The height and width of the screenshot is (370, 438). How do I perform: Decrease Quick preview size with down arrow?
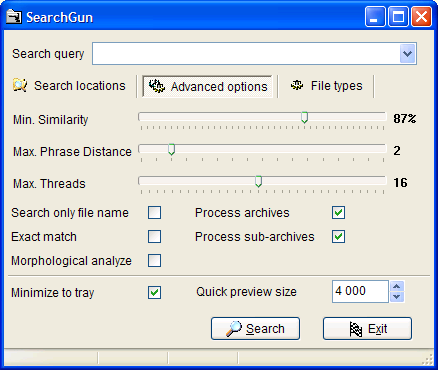click(397, 297)
